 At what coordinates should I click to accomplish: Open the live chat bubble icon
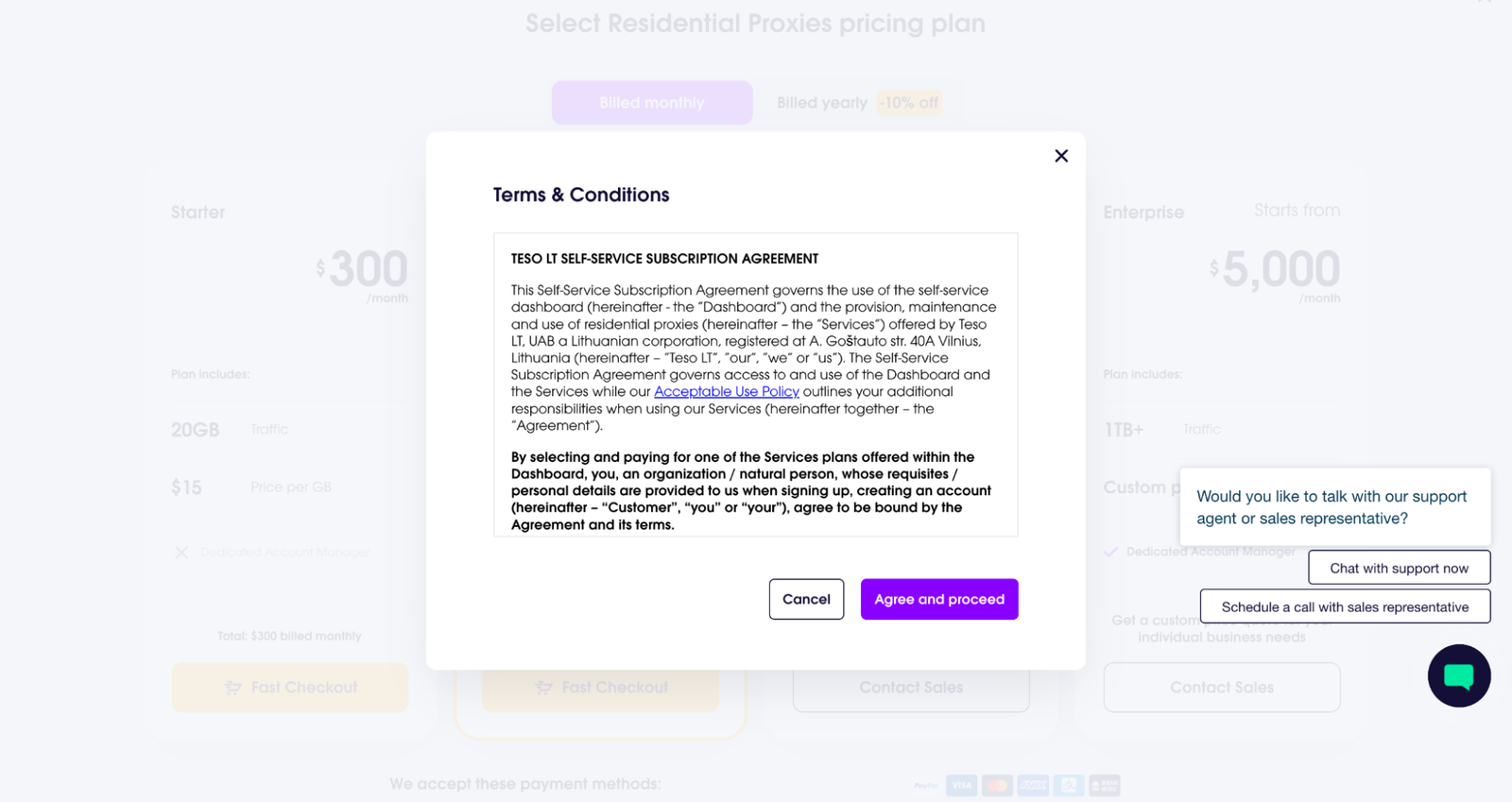1458,675
